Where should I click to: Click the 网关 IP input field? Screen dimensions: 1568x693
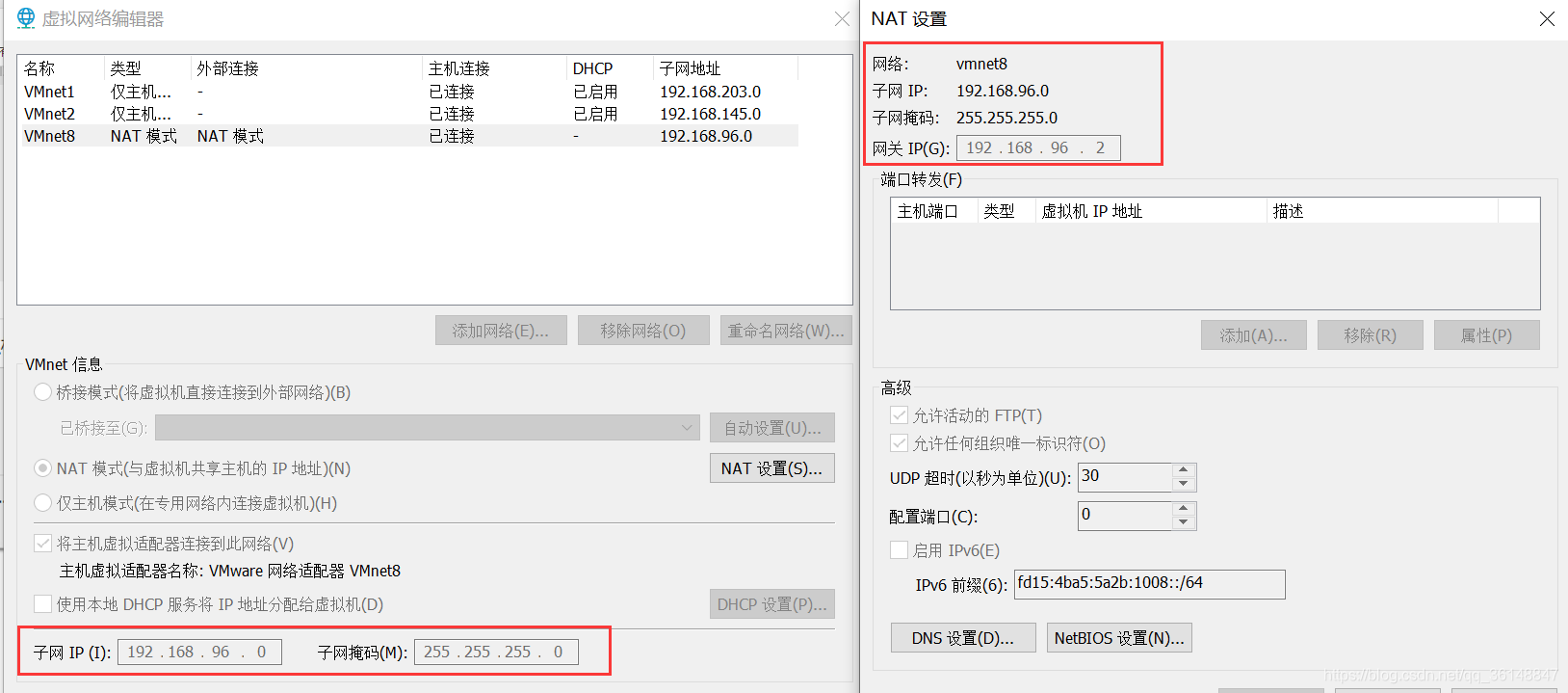pos(1038,147)
